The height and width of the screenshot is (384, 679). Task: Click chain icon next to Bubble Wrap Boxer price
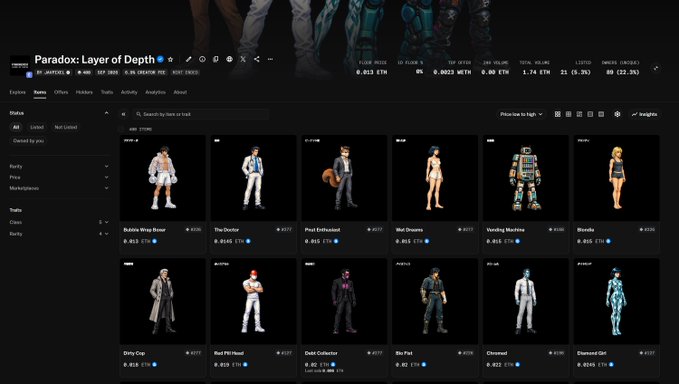tap(155, 241)
